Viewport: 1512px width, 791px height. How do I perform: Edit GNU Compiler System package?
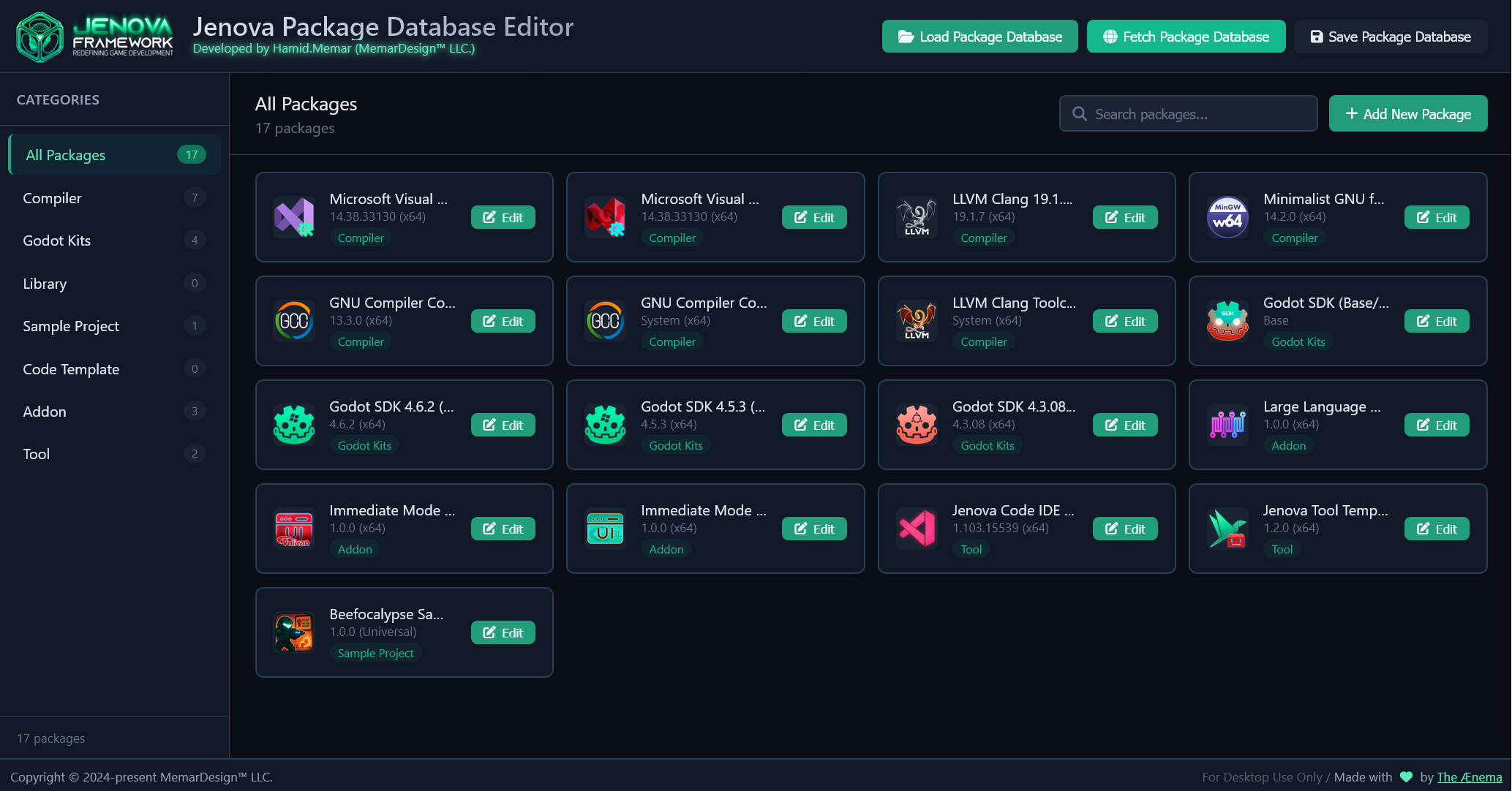pos(814,321)
